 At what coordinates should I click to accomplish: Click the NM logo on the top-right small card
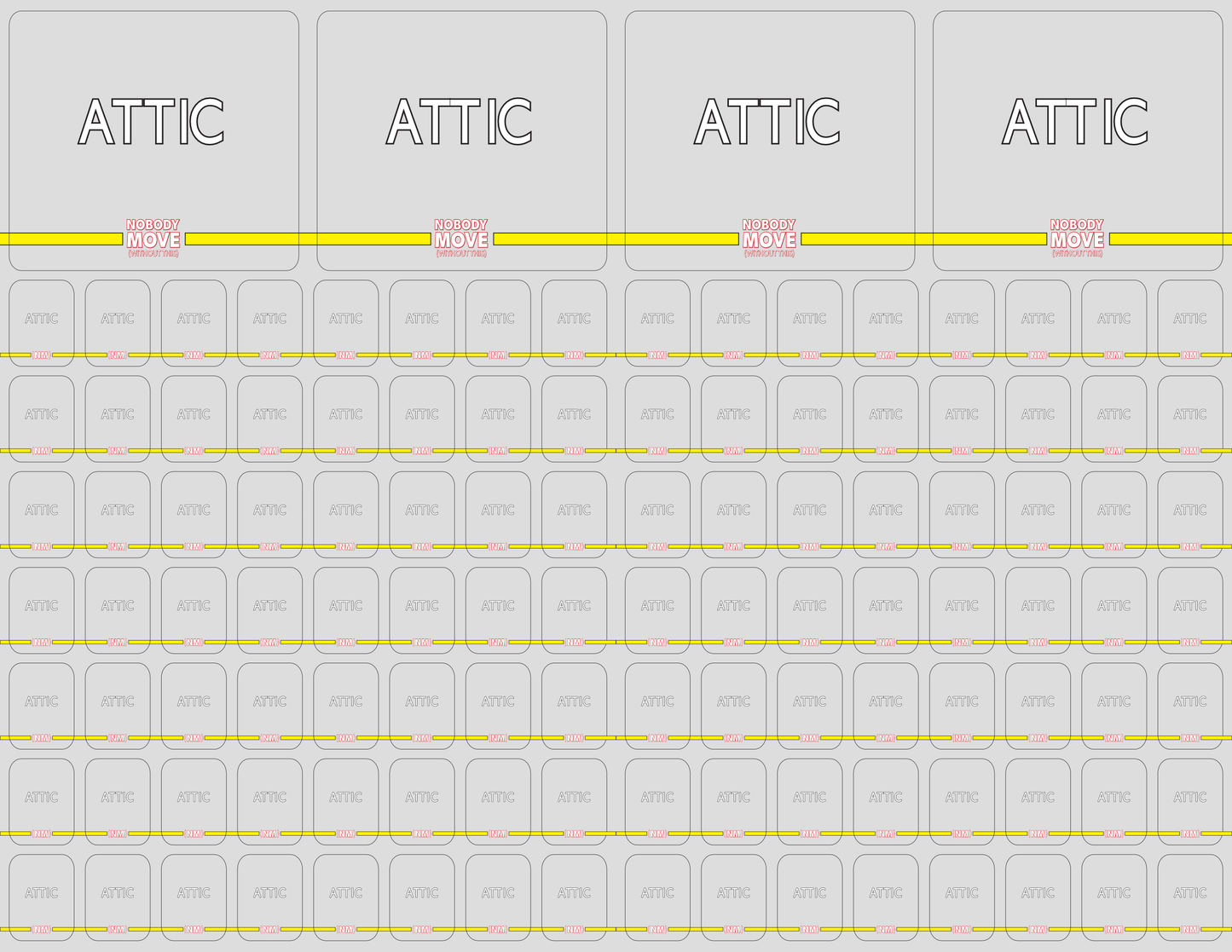coord(1190,355)
